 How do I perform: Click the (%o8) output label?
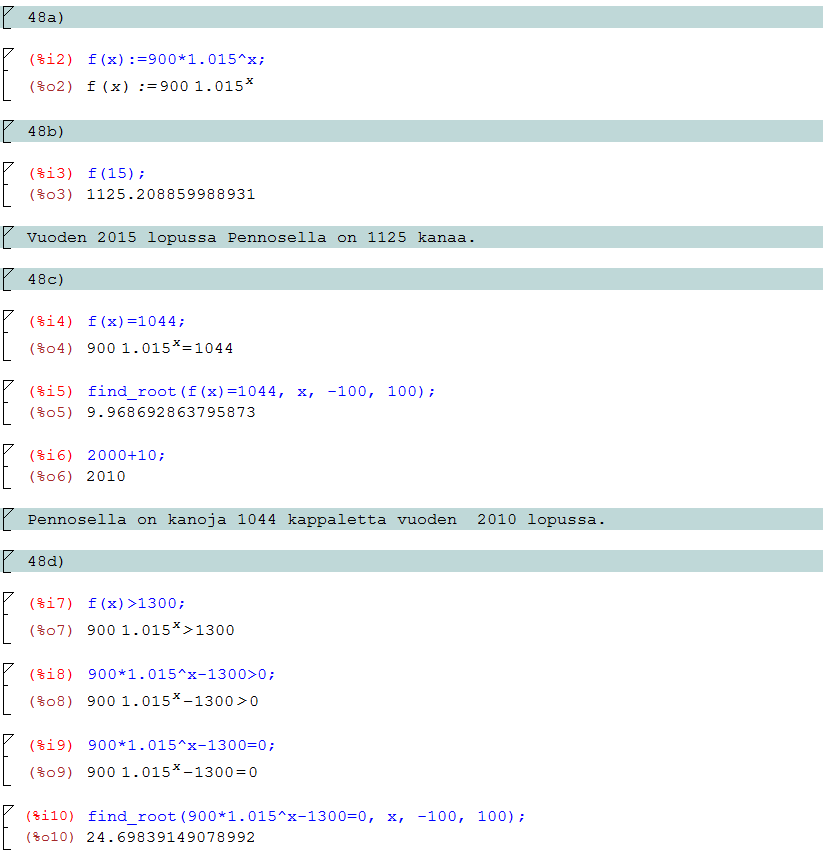click(x=51, y=701)
